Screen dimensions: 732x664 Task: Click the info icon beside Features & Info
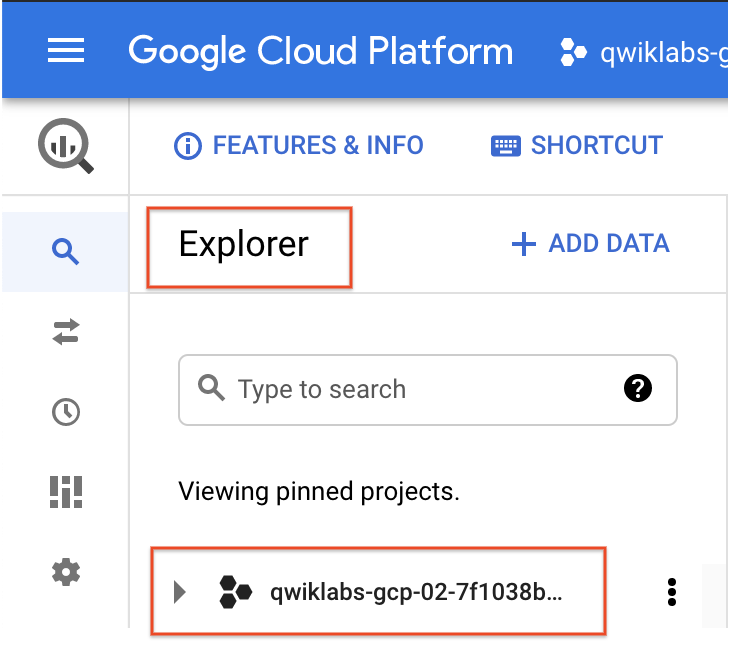[187, 146]
